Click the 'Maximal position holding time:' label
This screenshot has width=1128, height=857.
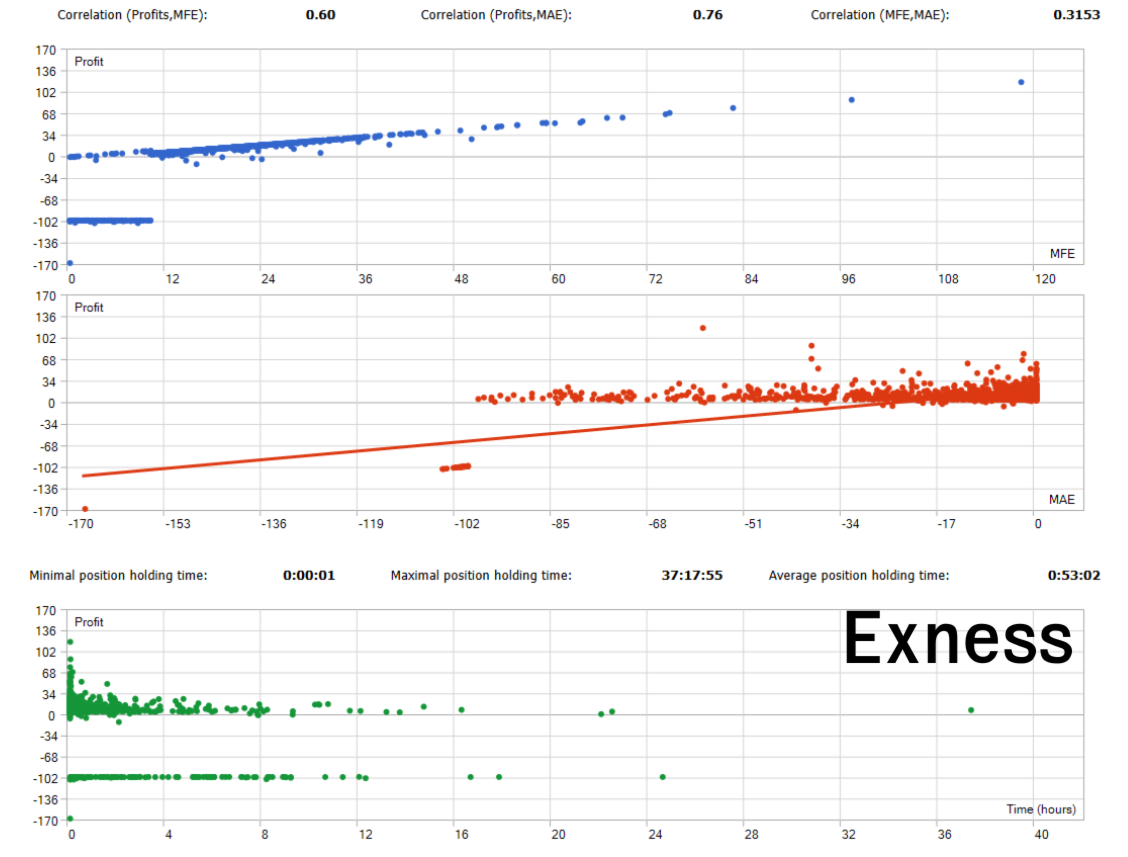pyautogui.click(x=481, y=576)
